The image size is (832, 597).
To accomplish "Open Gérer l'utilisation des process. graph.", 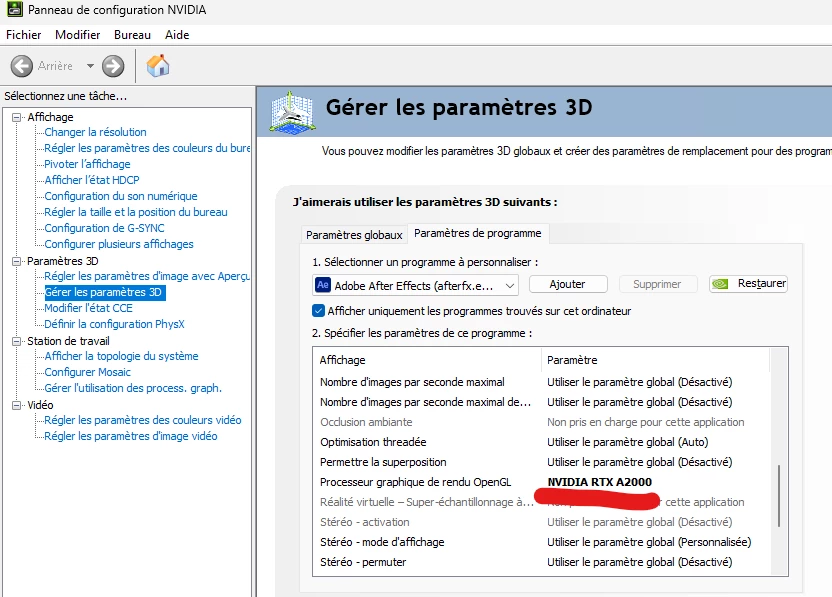I will click(133, 388).
